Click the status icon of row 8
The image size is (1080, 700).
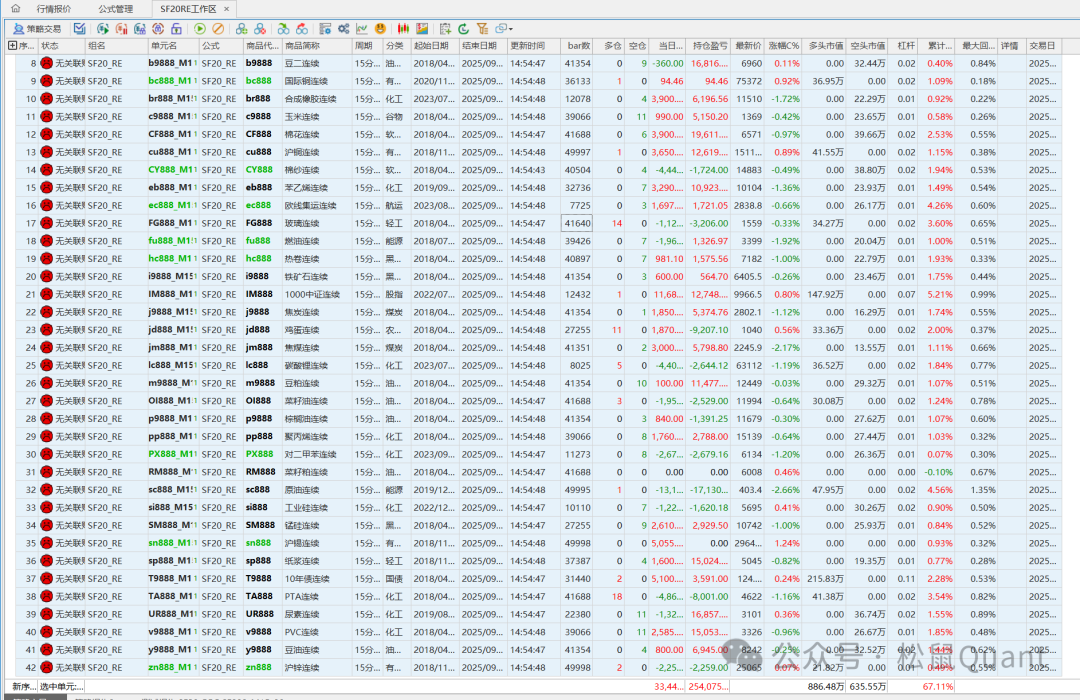46,63
